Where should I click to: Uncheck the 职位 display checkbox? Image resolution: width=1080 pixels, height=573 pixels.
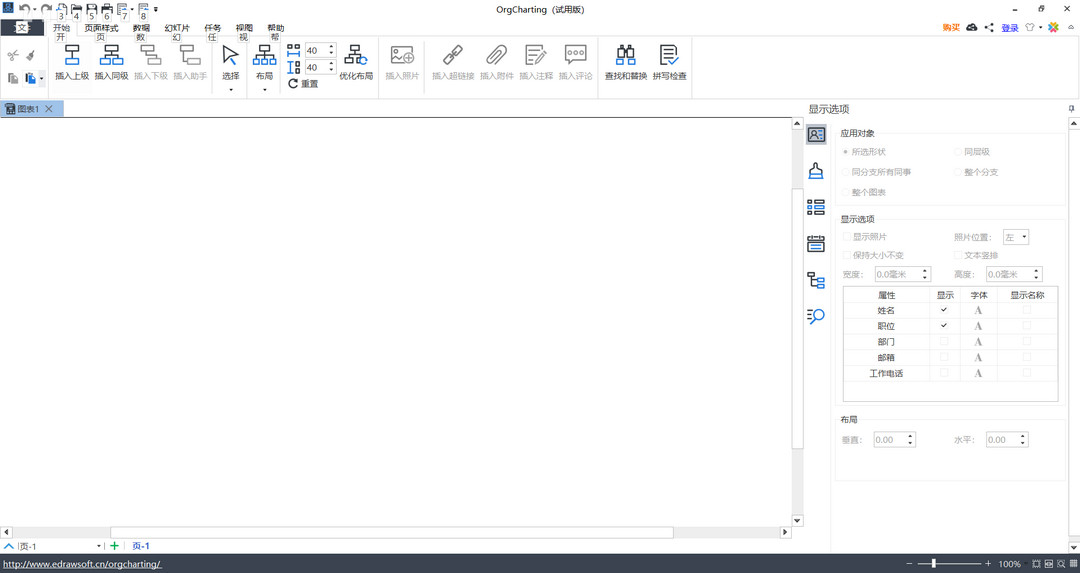tap(944, 326)
